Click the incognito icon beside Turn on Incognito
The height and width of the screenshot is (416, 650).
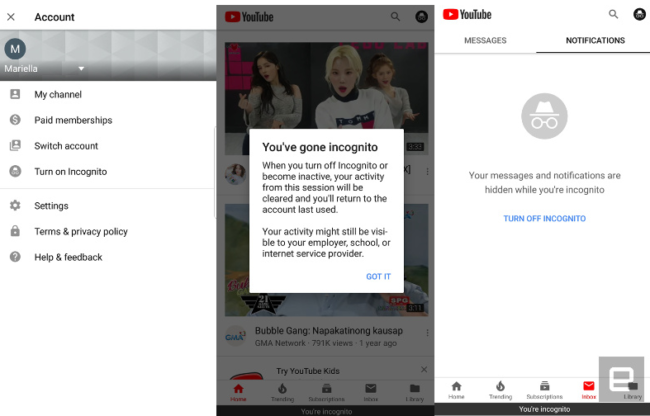[x=15, y=171]
